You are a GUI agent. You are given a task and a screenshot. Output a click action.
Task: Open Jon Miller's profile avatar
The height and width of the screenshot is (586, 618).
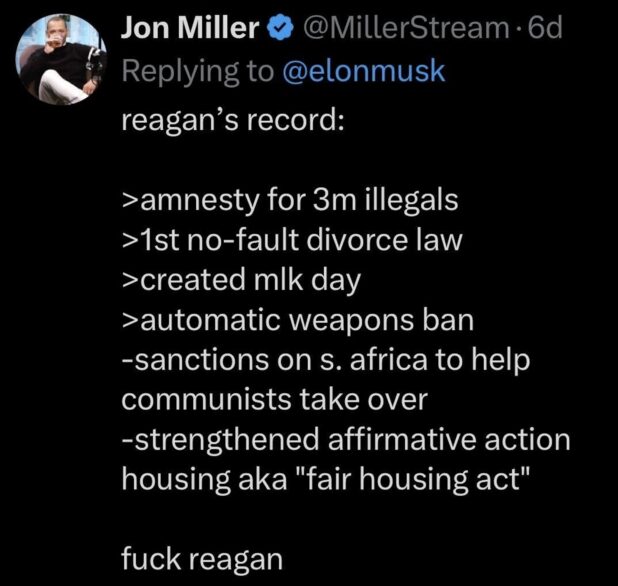(x=59, y=62)
